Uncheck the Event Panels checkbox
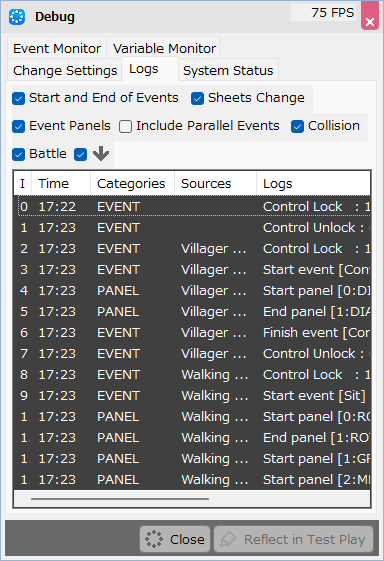 tap(18, 126)
